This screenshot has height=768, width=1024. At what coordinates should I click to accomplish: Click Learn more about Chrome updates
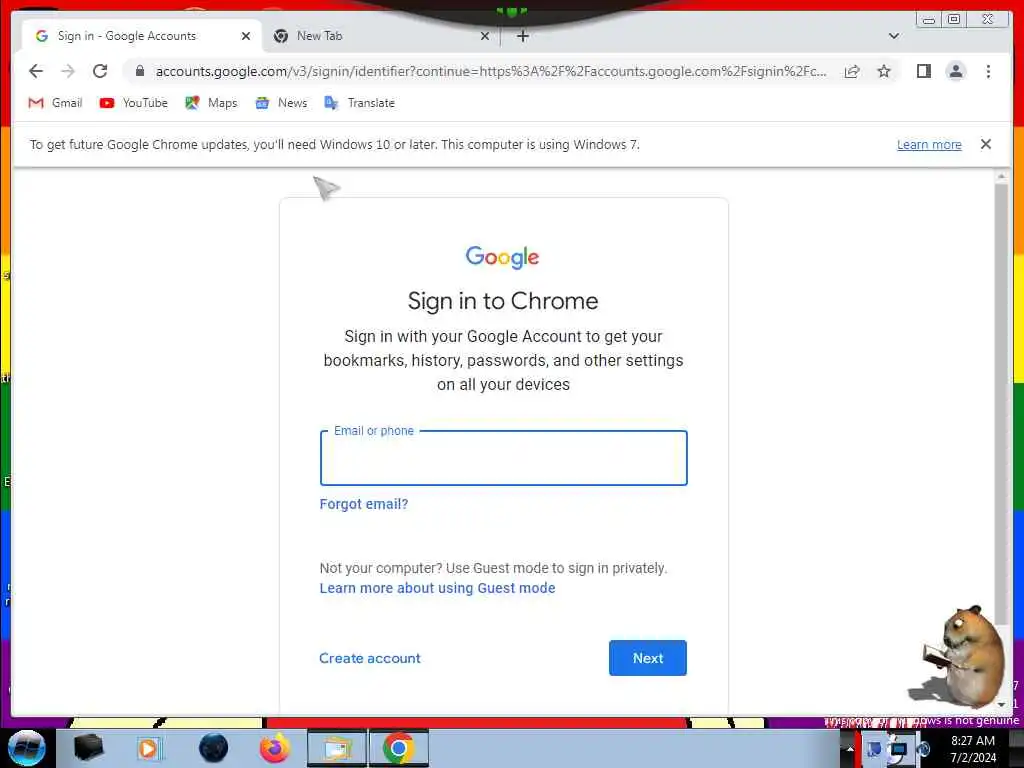(929, 145)
